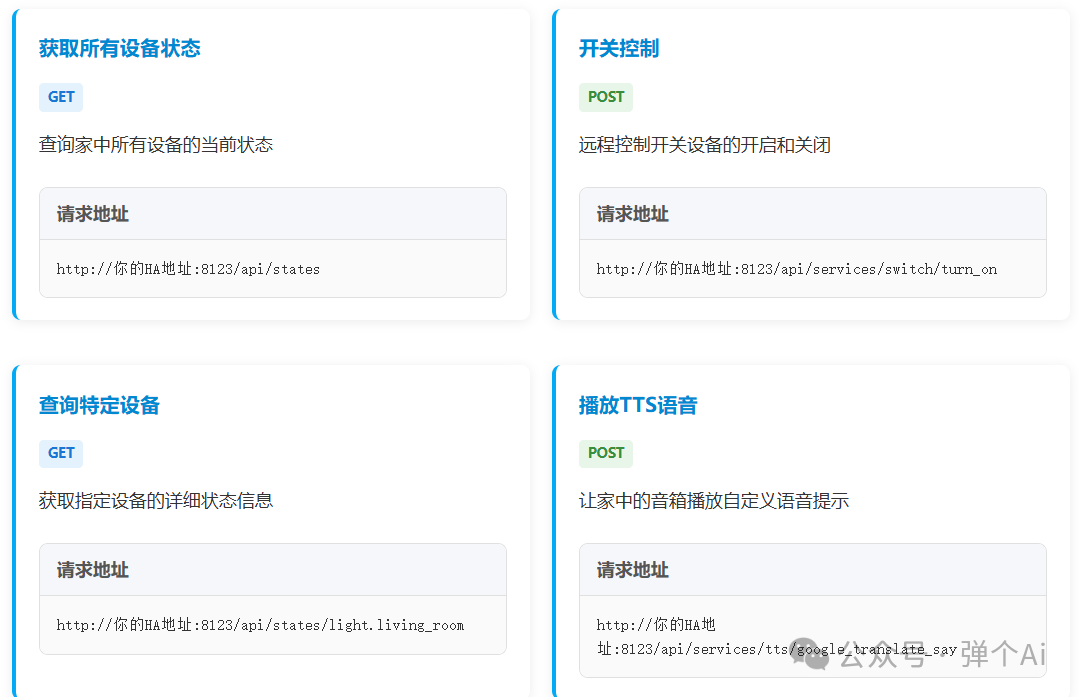Click 请求地址 header in 开关控制 card

[x=632, y=214]
